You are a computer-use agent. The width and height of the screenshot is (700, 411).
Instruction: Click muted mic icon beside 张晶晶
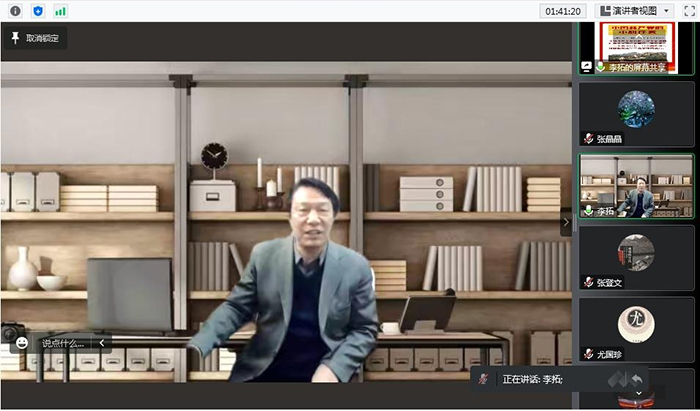coord(588,139)
